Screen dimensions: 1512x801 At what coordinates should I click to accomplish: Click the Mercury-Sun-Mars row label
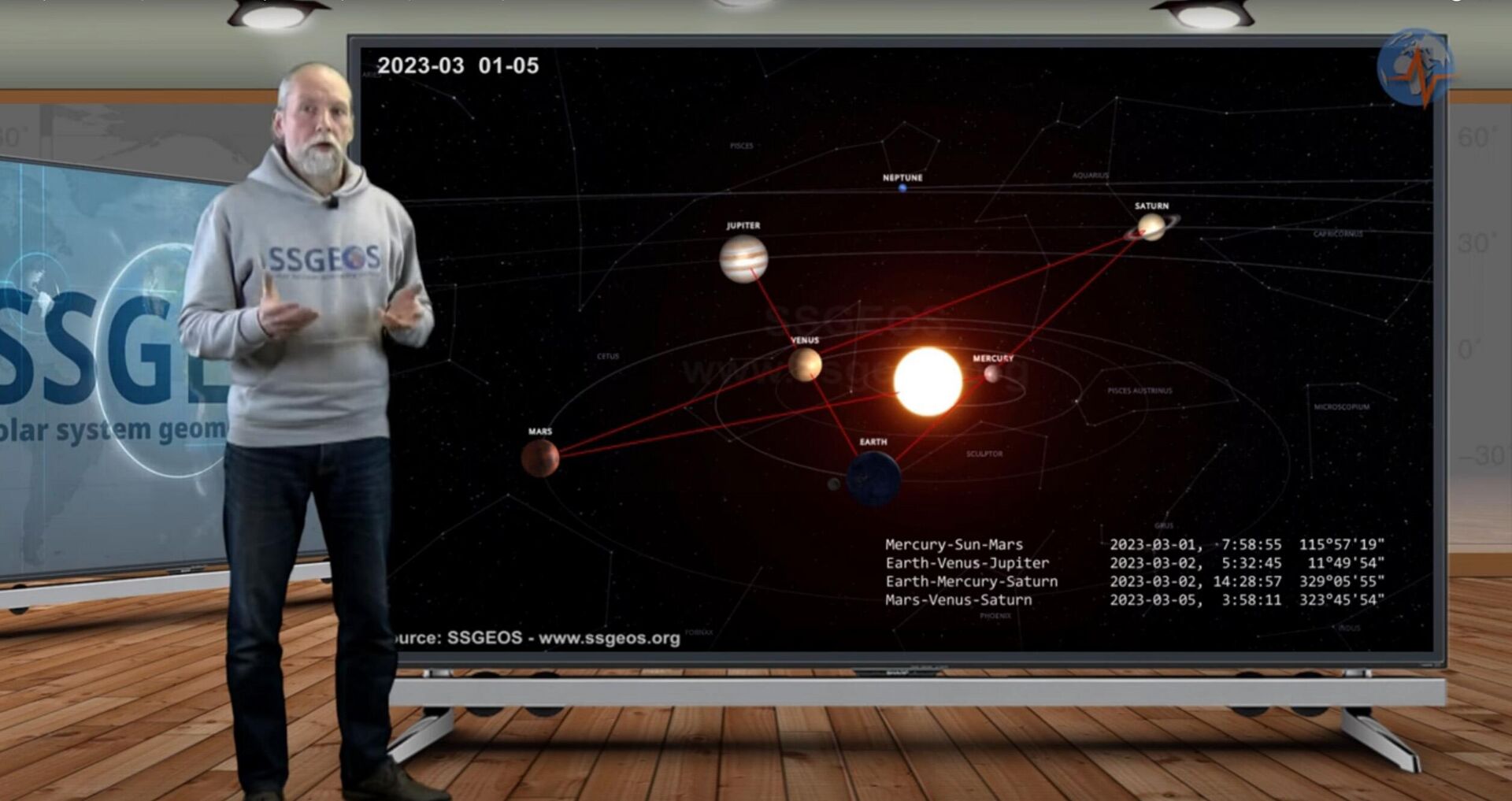pyautogui.click(x=954, y=544)
